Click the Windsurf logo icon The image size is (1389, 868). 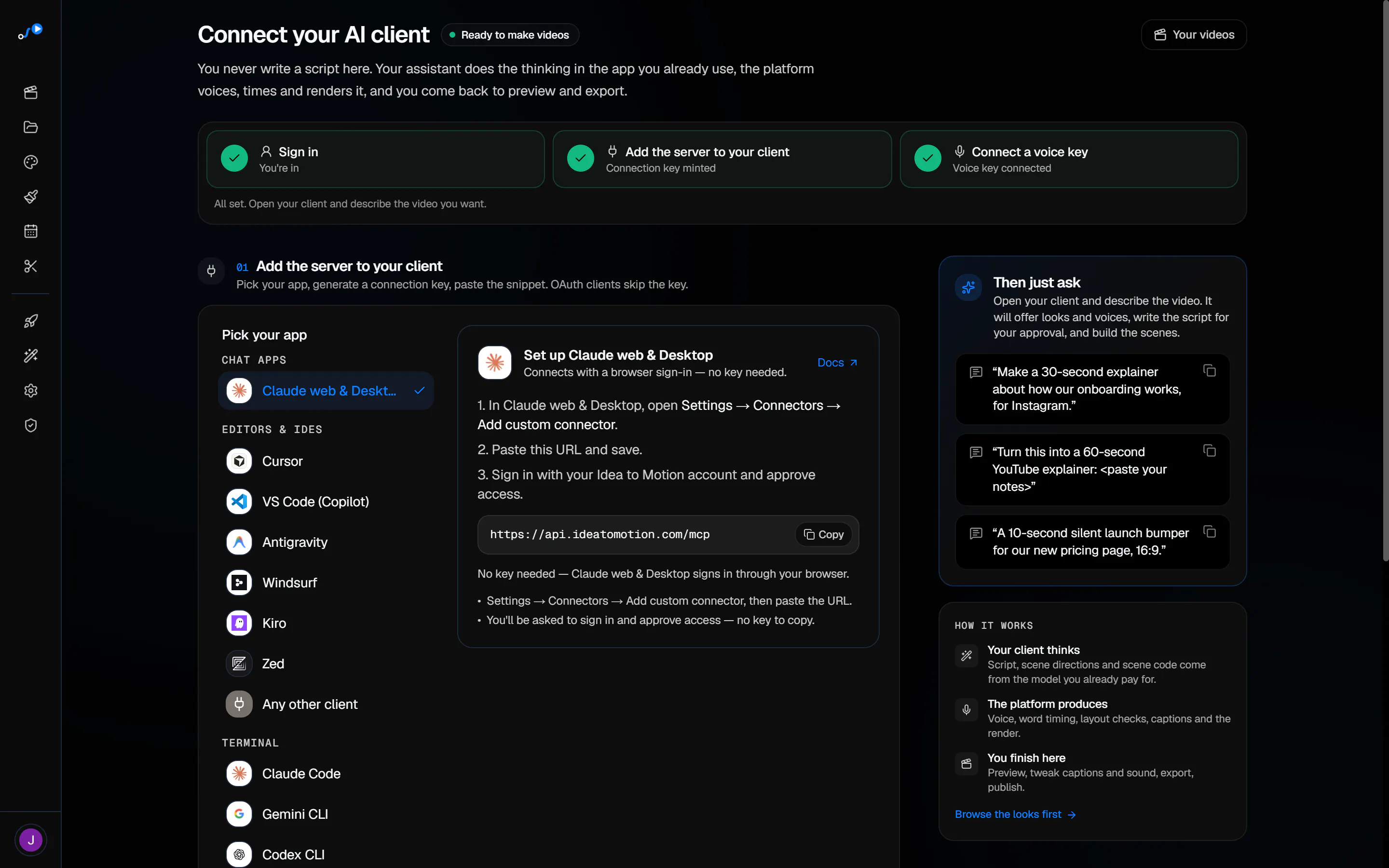click(x=239, y=583)
